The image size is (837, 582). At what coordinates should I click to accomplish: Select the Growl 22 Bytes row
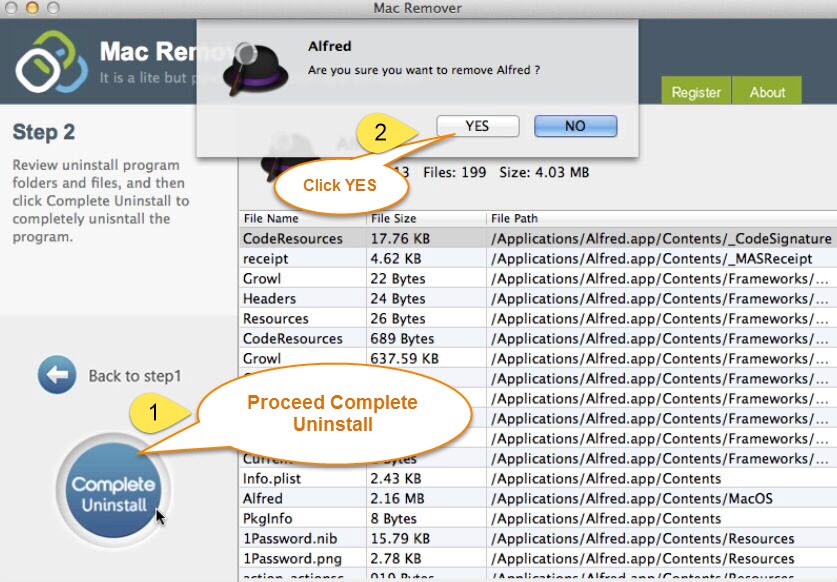click(538, 278)
